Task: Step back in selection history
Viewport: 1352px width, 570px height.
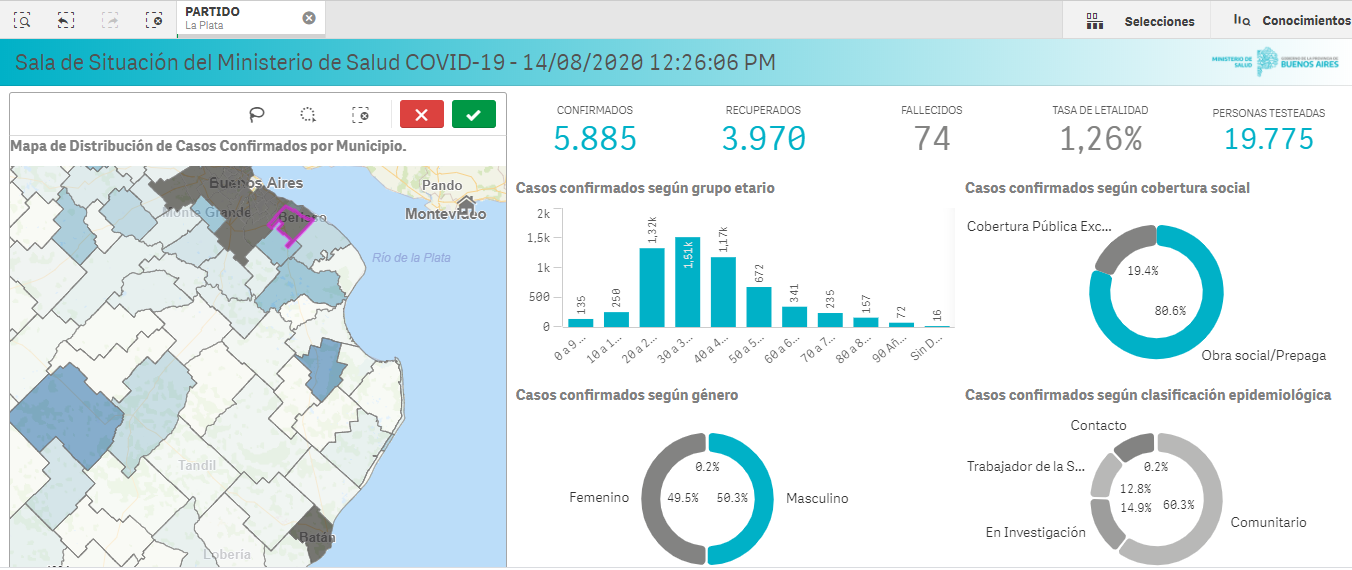Action: point(66,19)
